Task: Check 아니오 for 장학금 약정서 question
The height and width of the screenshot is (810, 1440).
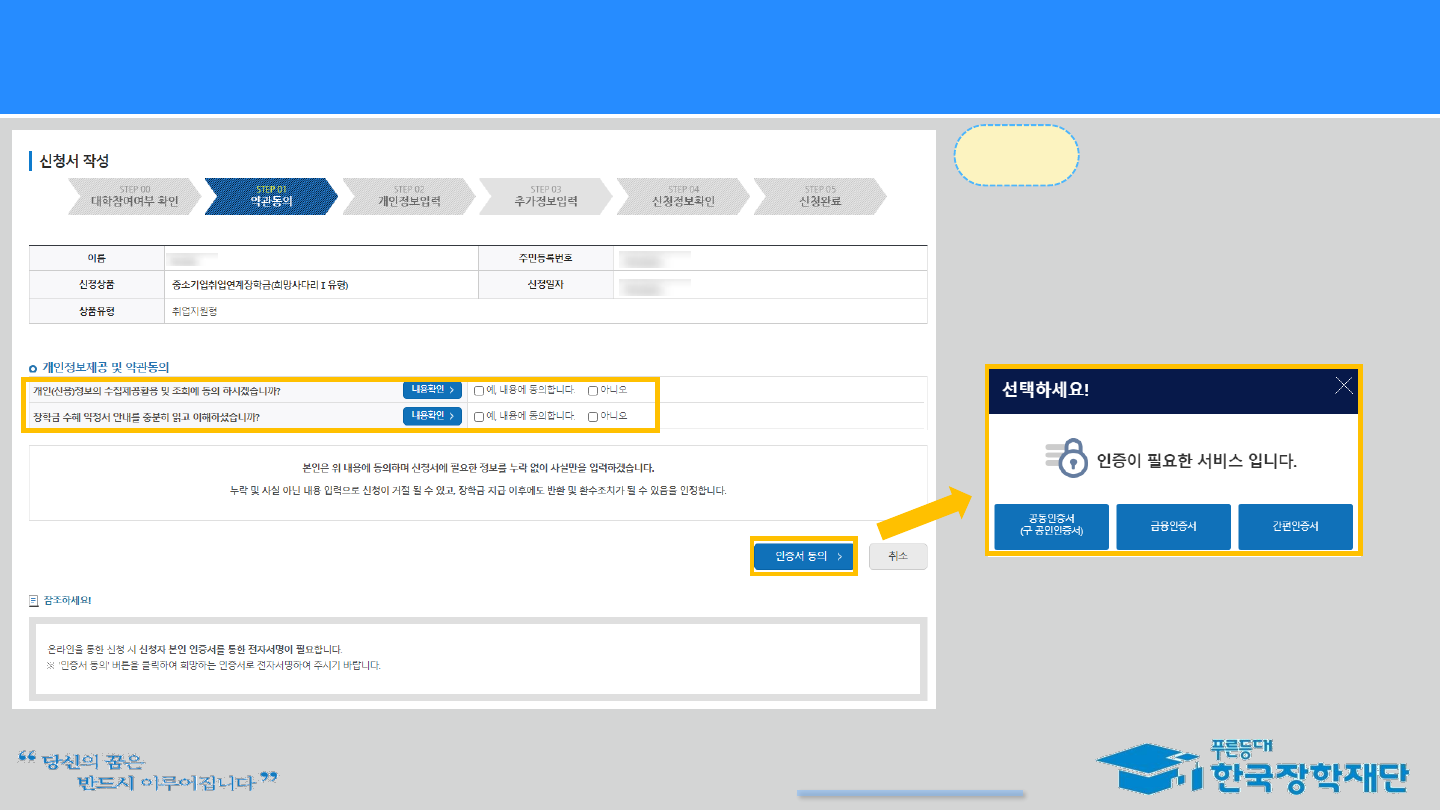Action: [x=593, y=416]
